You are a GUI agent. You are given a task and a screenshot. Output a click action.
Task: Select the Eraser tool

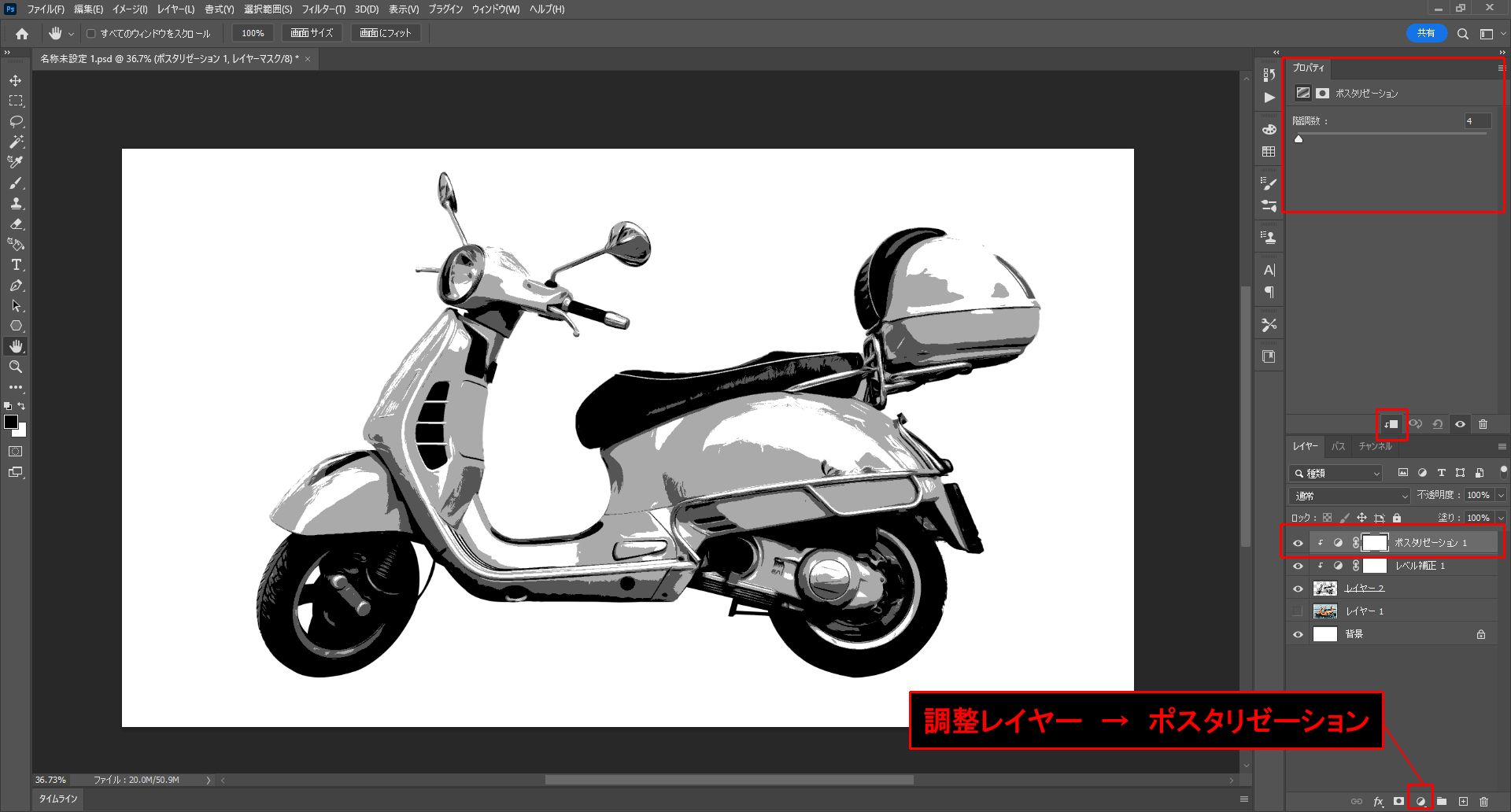click(x=16, y=224)
